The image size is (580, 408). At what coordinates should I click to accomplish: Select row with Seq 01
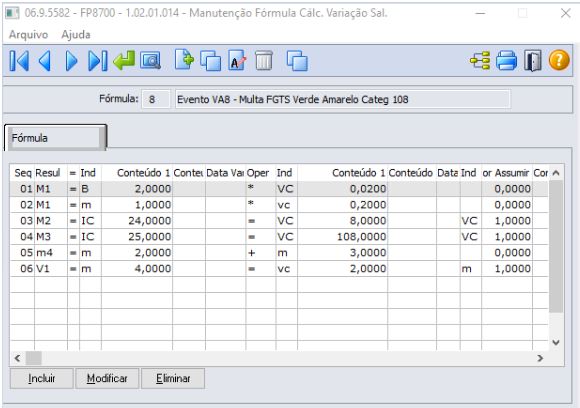pos(279,189)
